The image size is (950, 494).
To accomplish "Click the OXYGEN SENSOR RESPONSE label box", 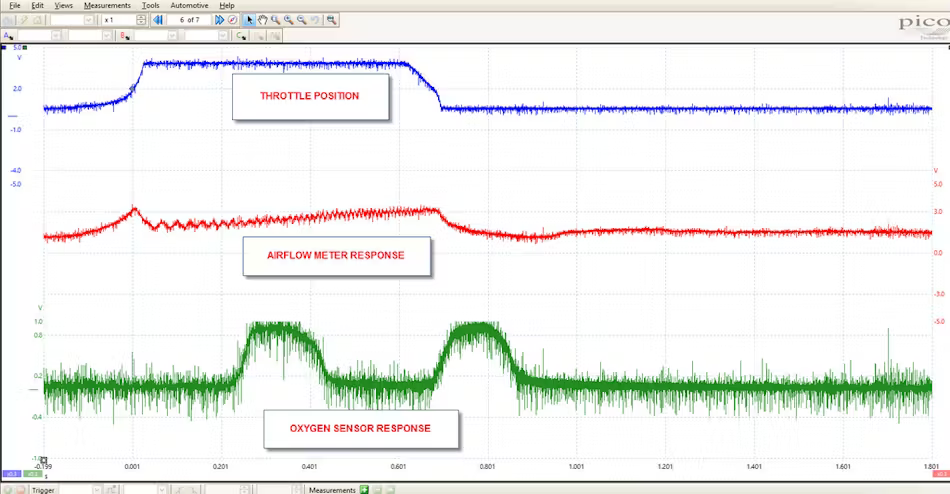I will [x=360, y=428].
